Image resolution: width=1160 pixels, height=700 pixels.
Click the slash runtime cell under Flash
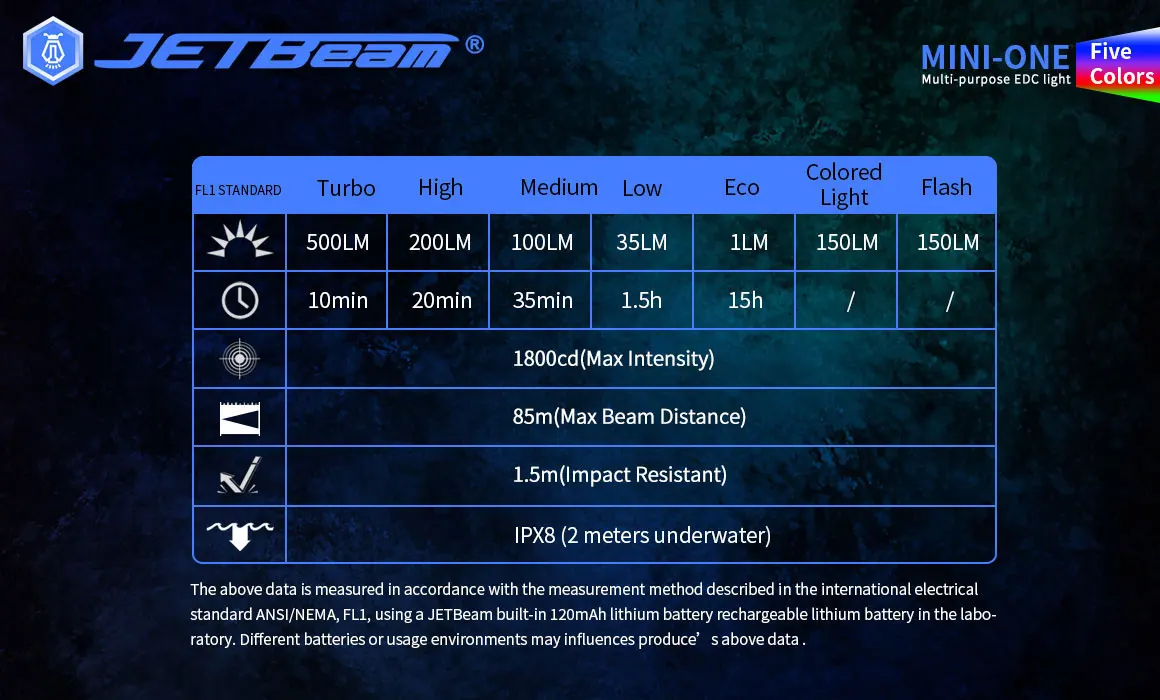click(x=947, y=300)
